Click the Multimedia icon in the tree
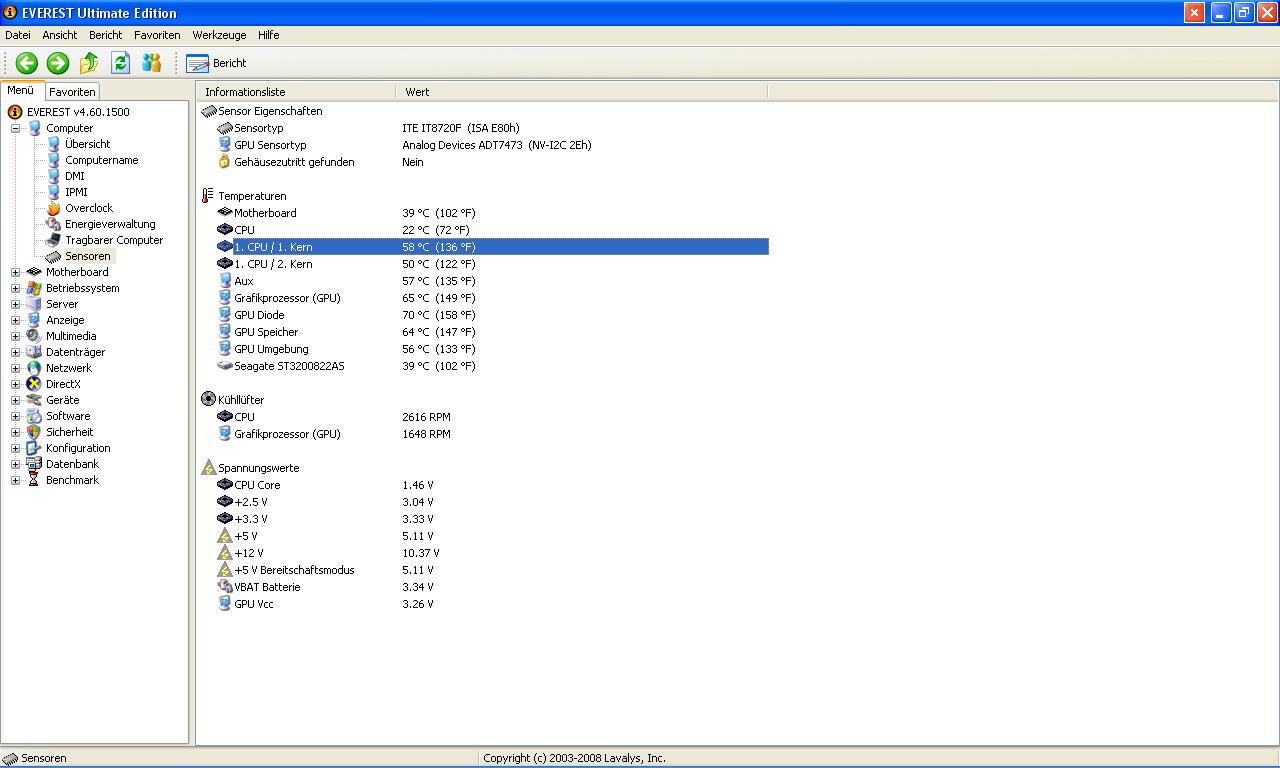This screenshot has height=768, width=1280. pyautogui.click(x=35, y=336)
